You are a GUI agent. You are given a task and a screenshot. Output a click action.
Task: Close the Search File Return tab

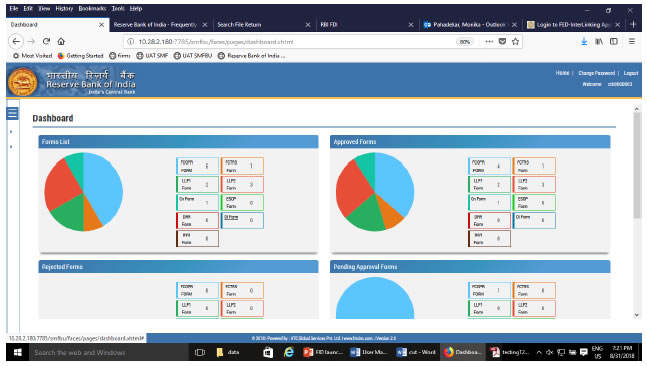coord(308,25)
